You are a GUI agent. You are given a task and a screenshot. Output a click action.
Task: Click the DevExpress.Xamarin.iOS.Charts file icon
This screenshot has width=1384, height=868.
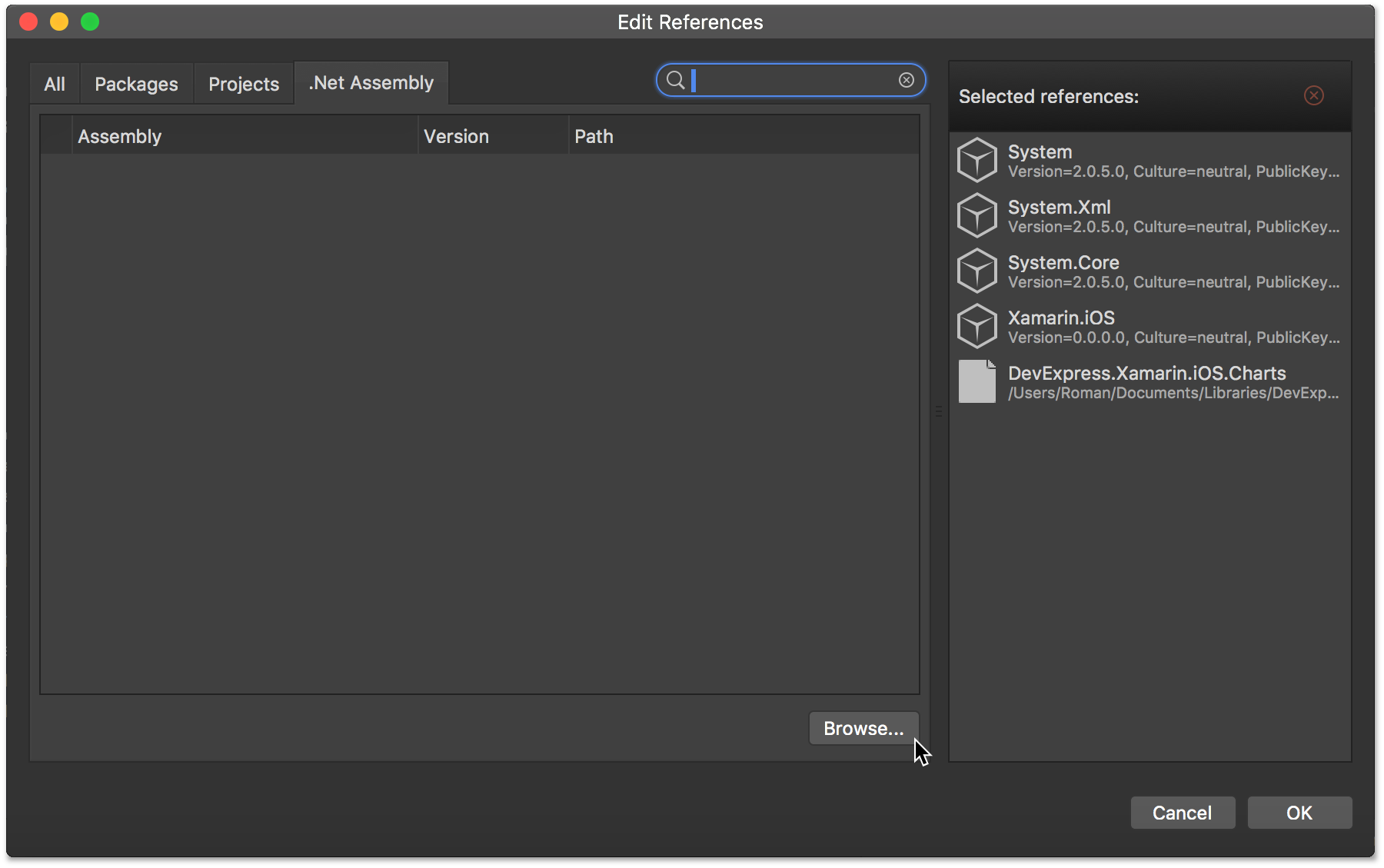[x=977, y=381]
